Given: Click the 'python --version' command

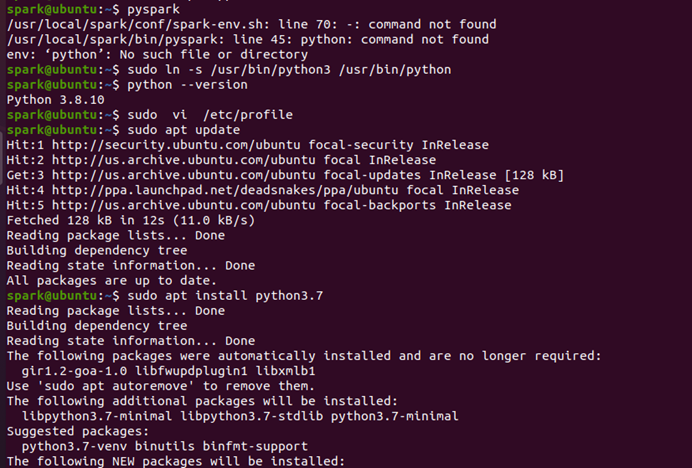Looking at the screenshot, I should coord(188,84).
